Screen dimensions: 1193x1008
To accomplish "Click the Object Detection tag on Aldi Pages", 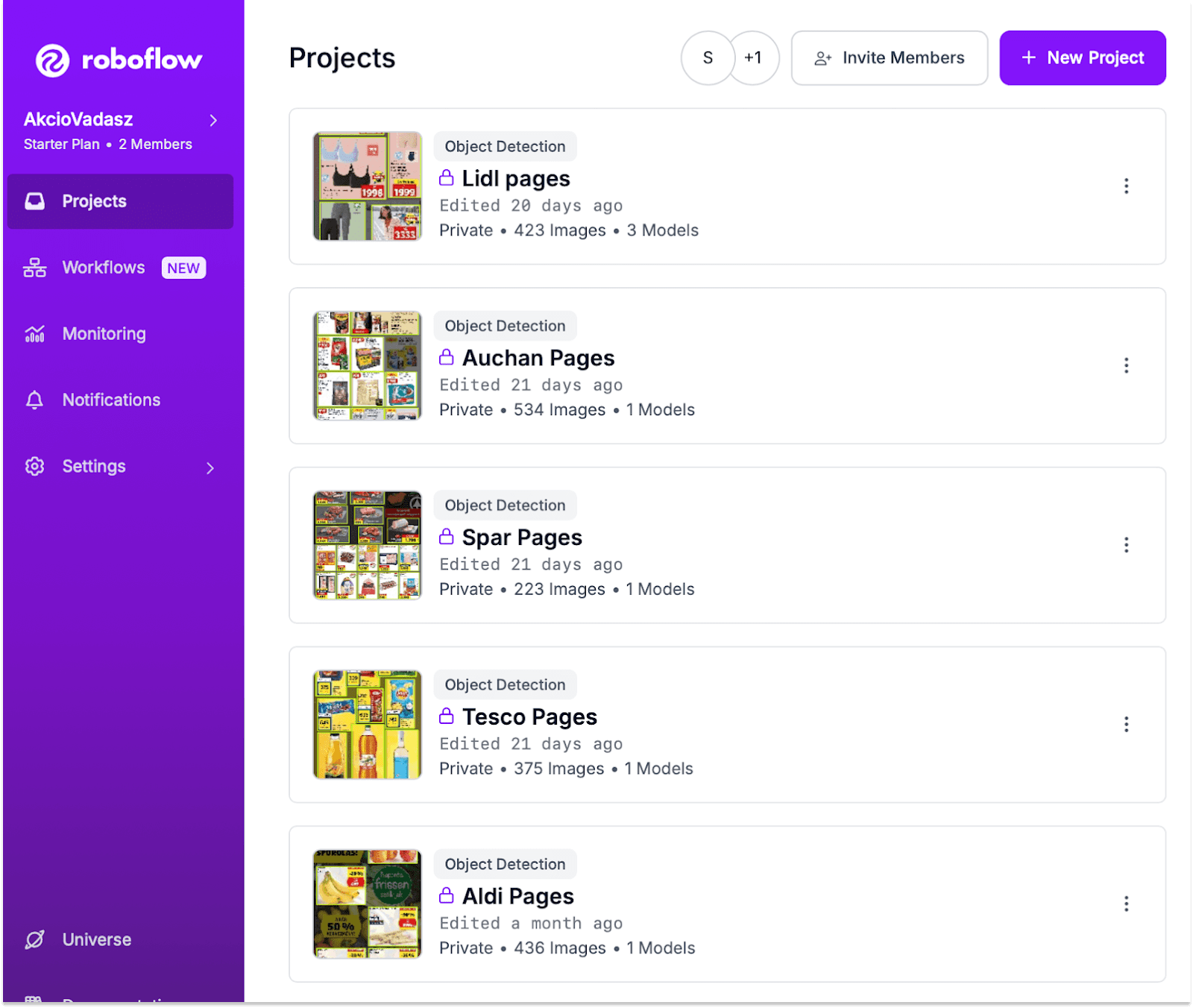I will (x=505, y=864).
